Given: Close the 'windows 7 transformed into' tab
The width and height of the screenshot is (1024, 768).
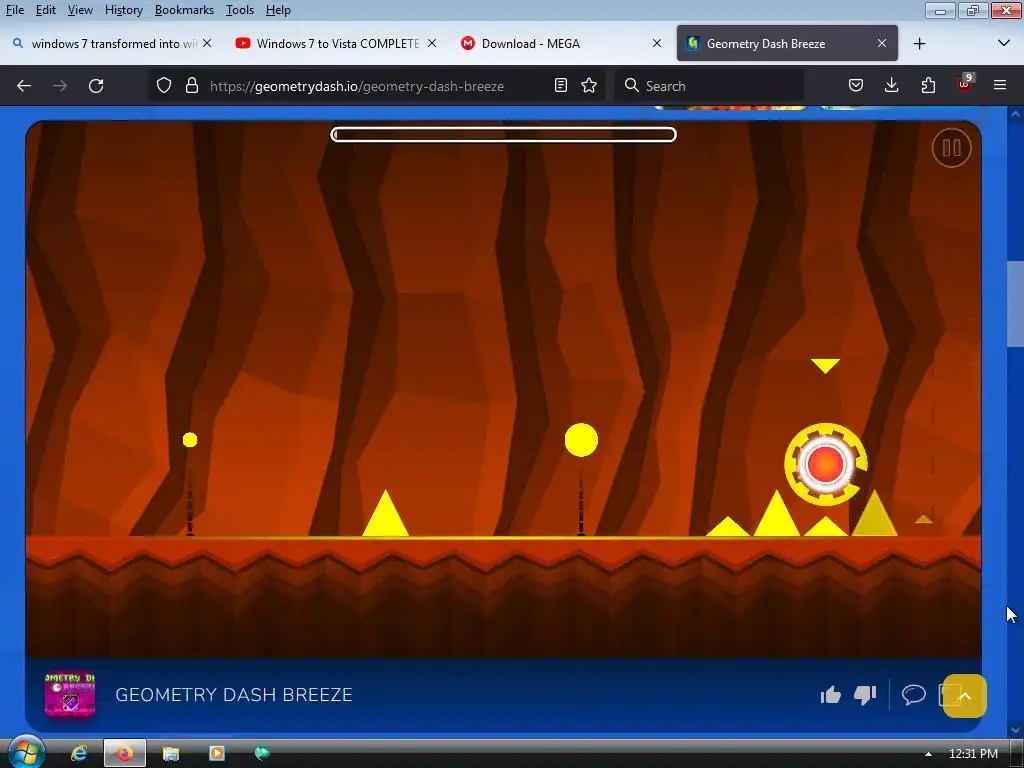Looking at the screenshot, I should [207, 43].
